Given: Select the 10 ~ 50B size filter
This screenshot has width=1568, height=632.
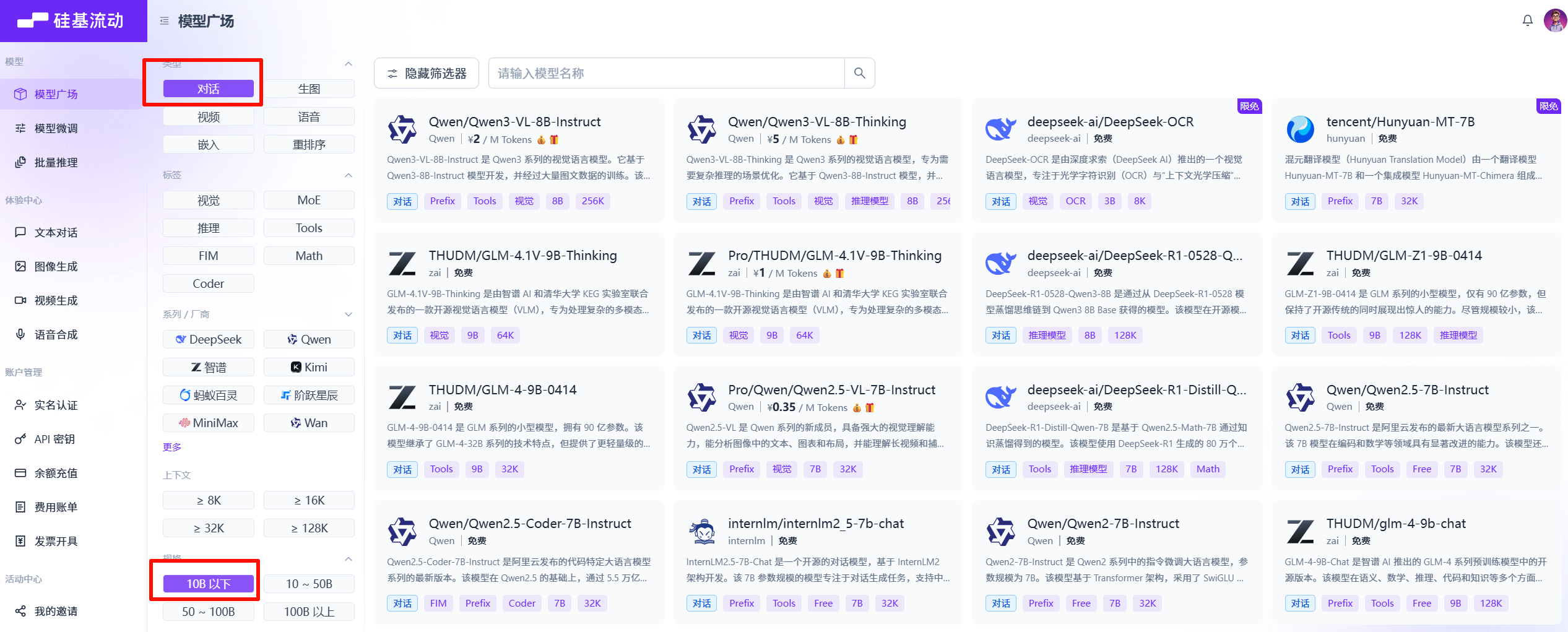Looking at the screenshot, I should click(x=308, y=584).
